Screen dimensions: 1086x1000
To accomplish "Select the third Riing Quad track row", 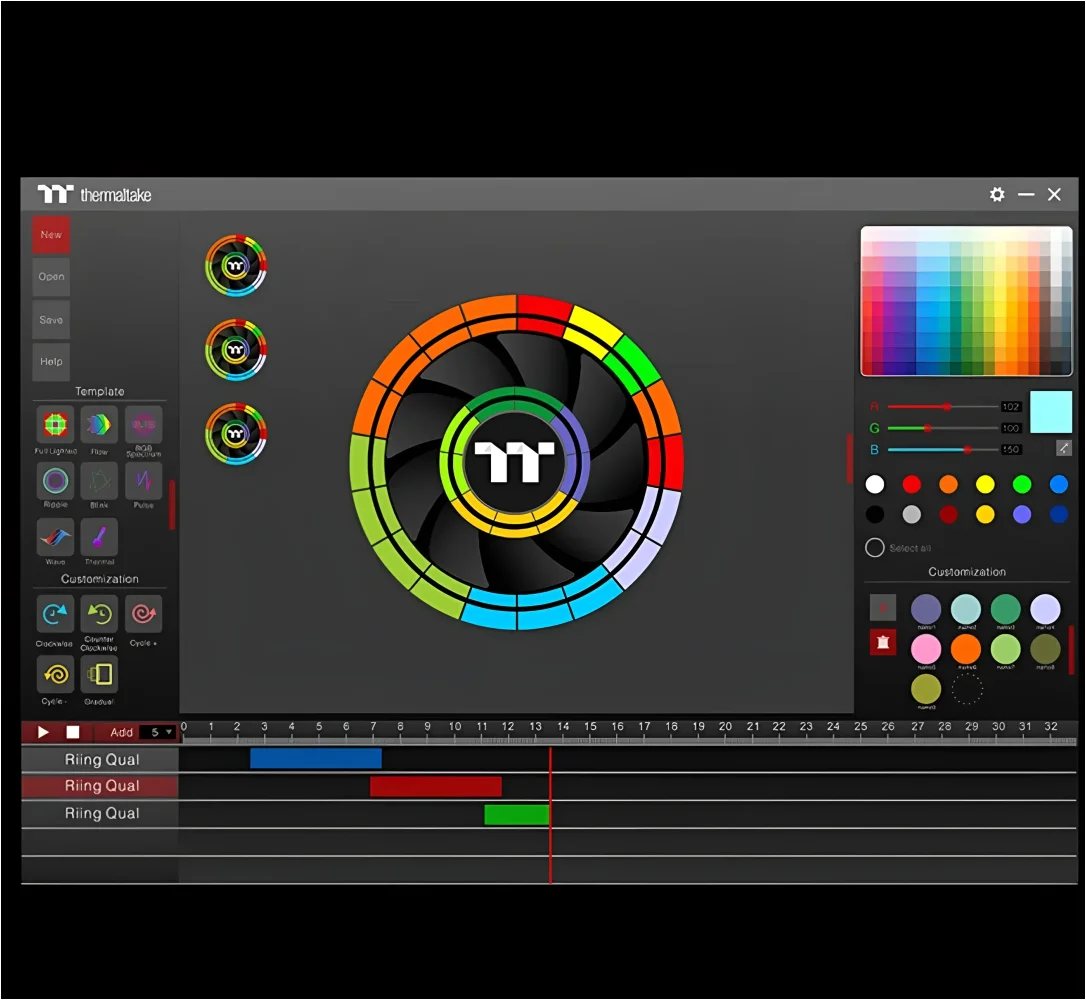I will (x=100, y=814).
